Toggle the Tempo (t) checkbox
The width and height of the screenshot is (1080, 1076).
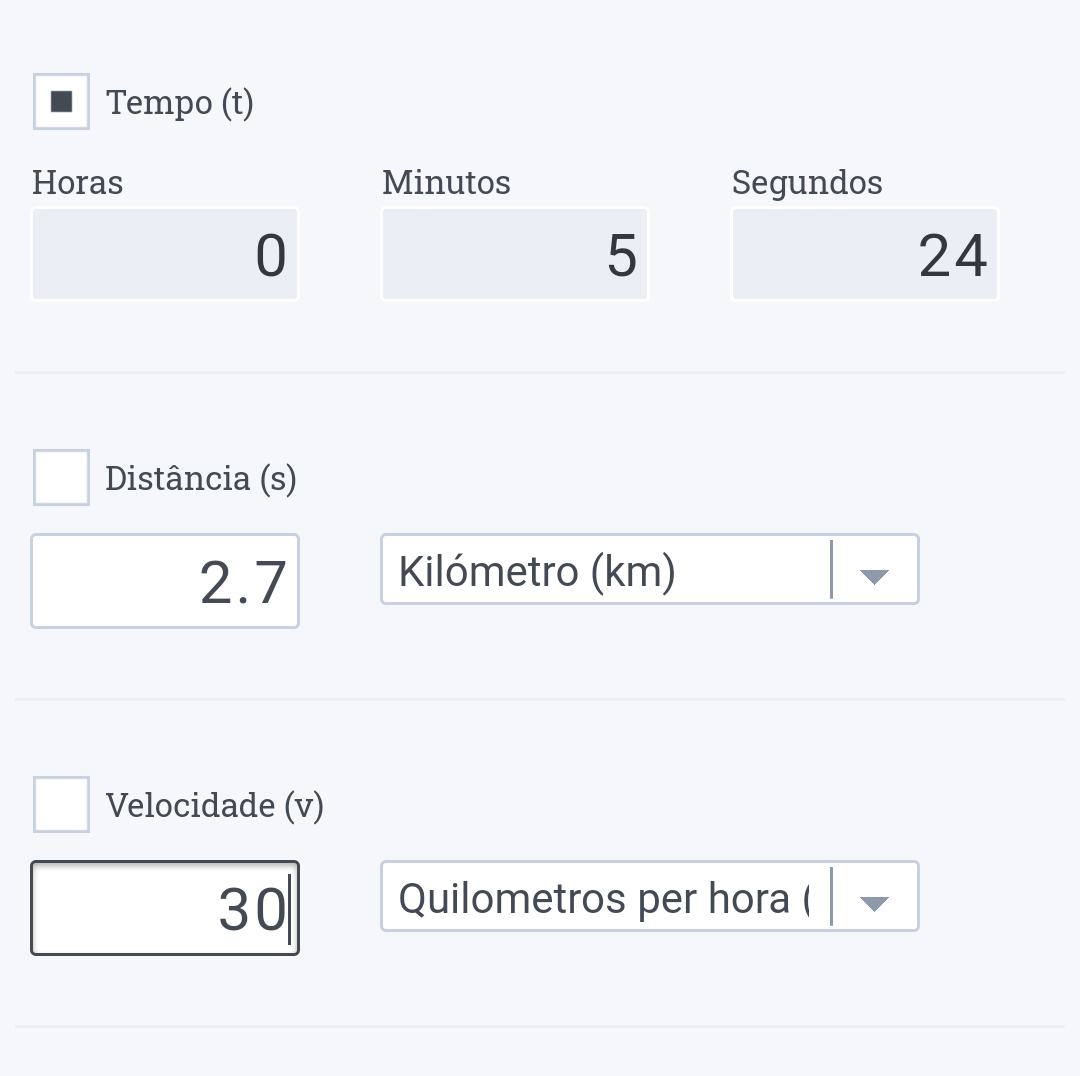tap(62, 102)
